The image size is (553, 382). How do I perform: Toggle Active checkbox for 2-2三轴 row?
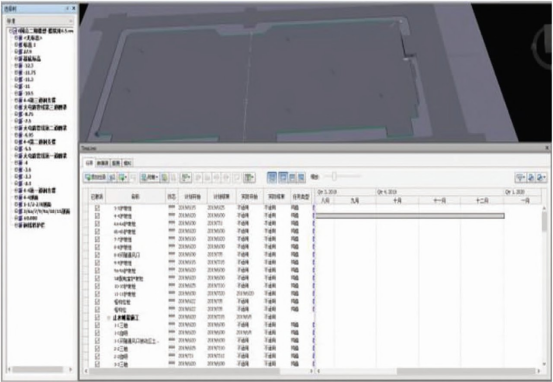coord(97,348)
